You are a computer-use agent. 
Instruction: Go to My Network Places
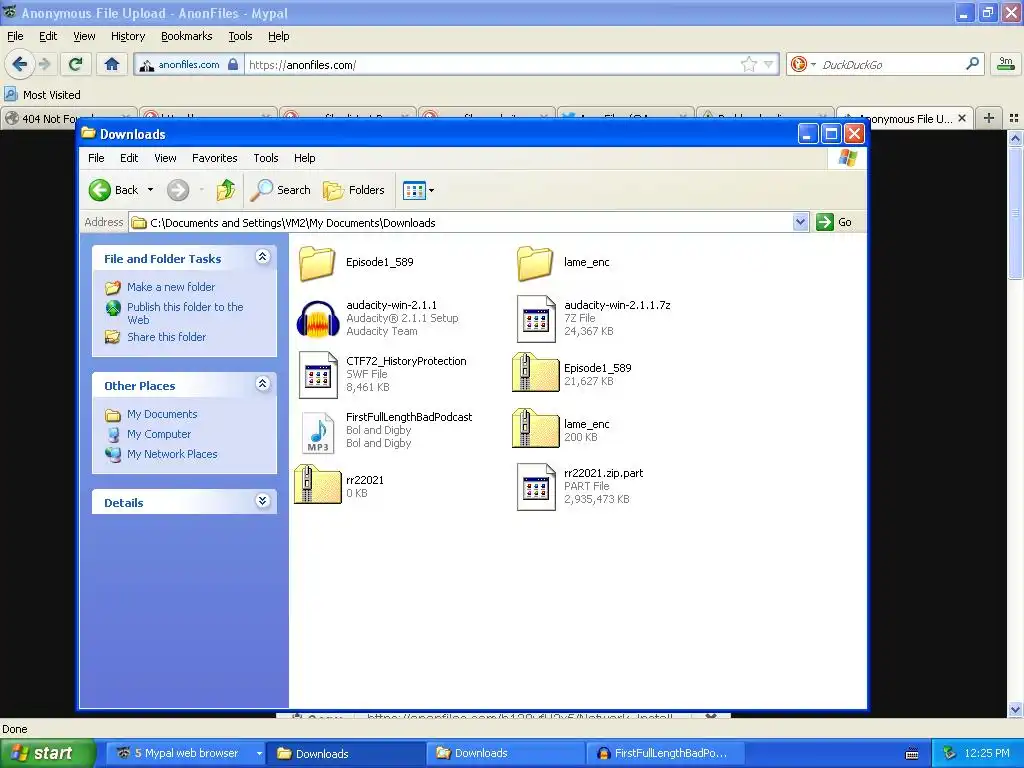point(172,454)
